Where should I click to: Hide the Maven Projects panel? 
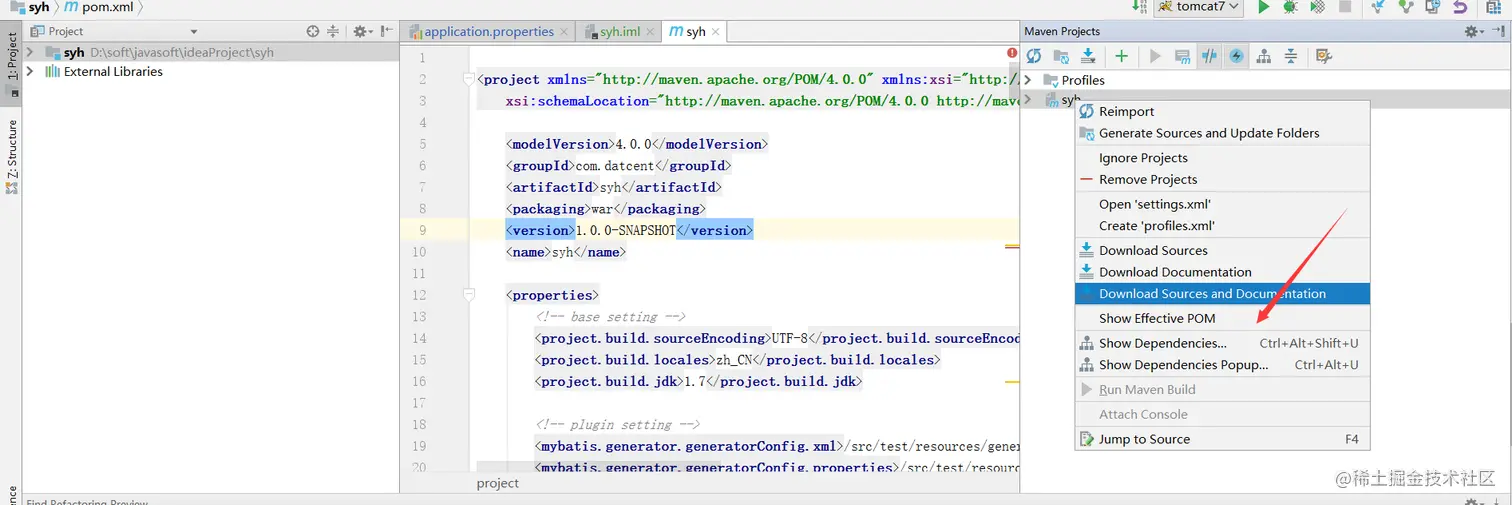click(1497, 32)
